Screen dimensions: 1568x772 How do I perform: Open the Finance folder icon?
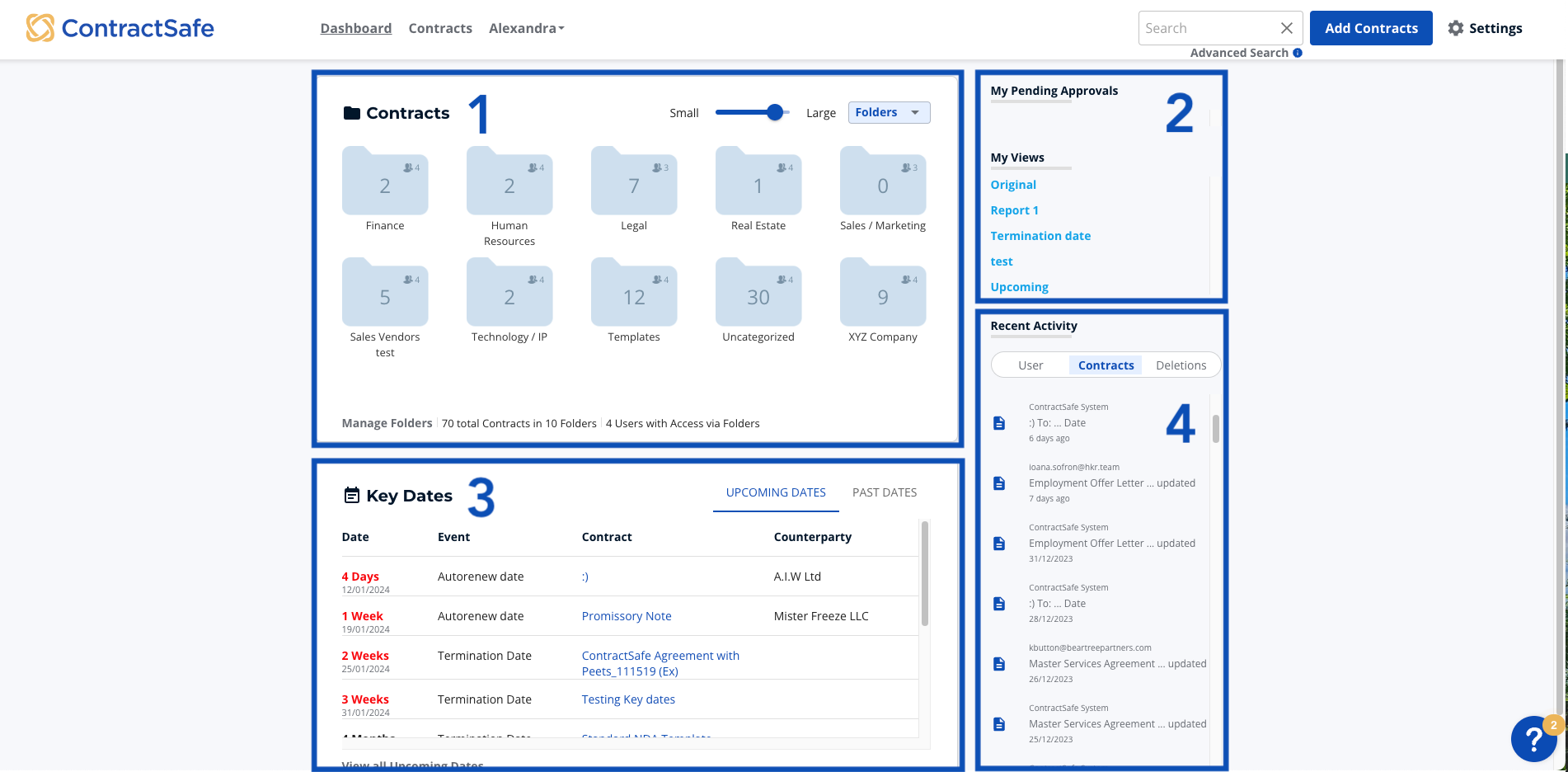385,181
